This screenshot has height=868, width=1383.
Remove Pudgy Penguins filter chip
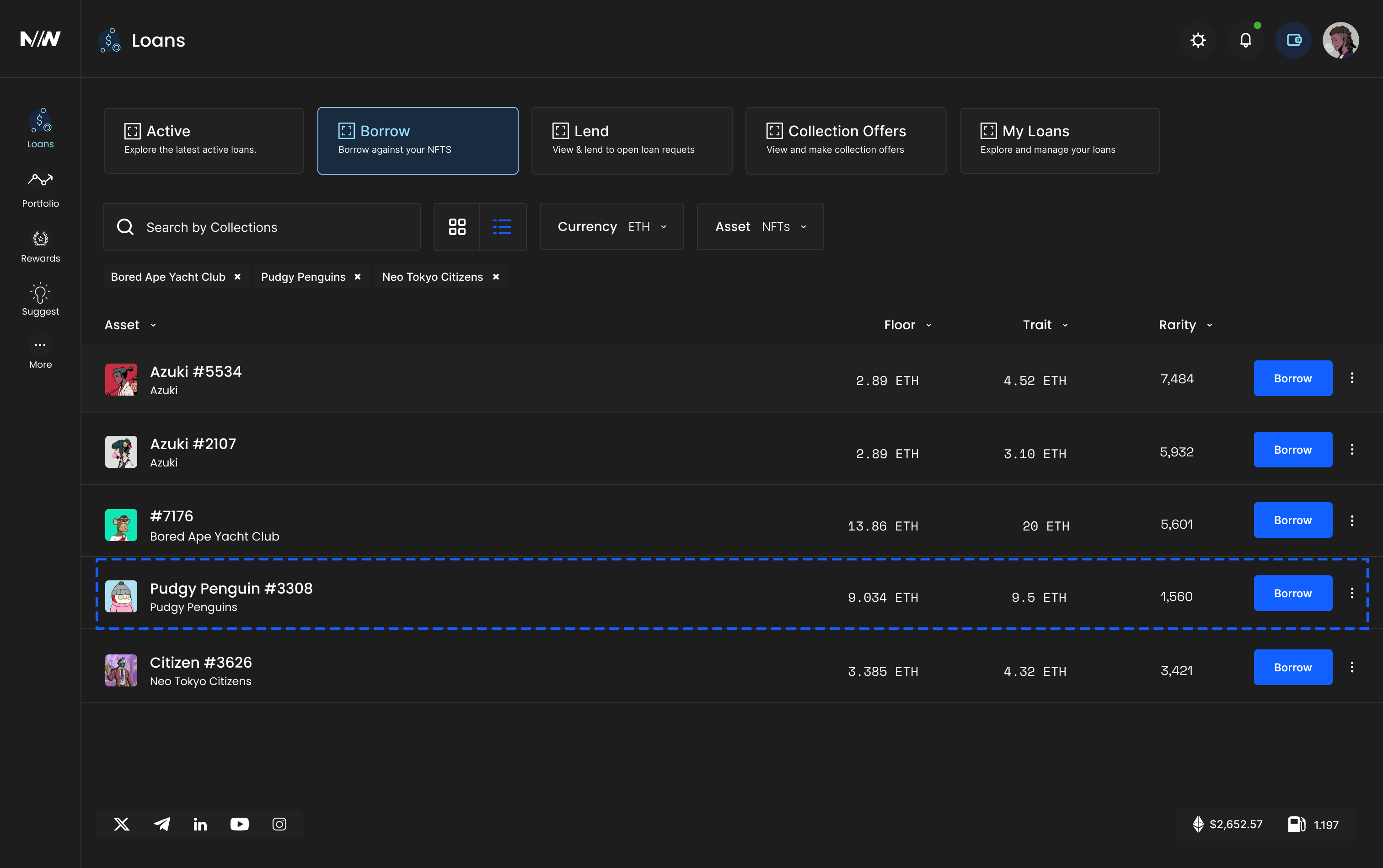point(358,277)
